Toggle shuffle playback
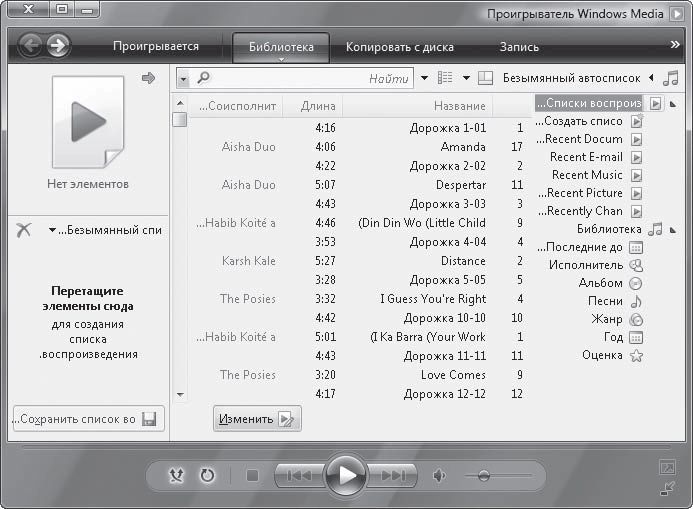This screenshot has height=509, width=693. point(176,475)
